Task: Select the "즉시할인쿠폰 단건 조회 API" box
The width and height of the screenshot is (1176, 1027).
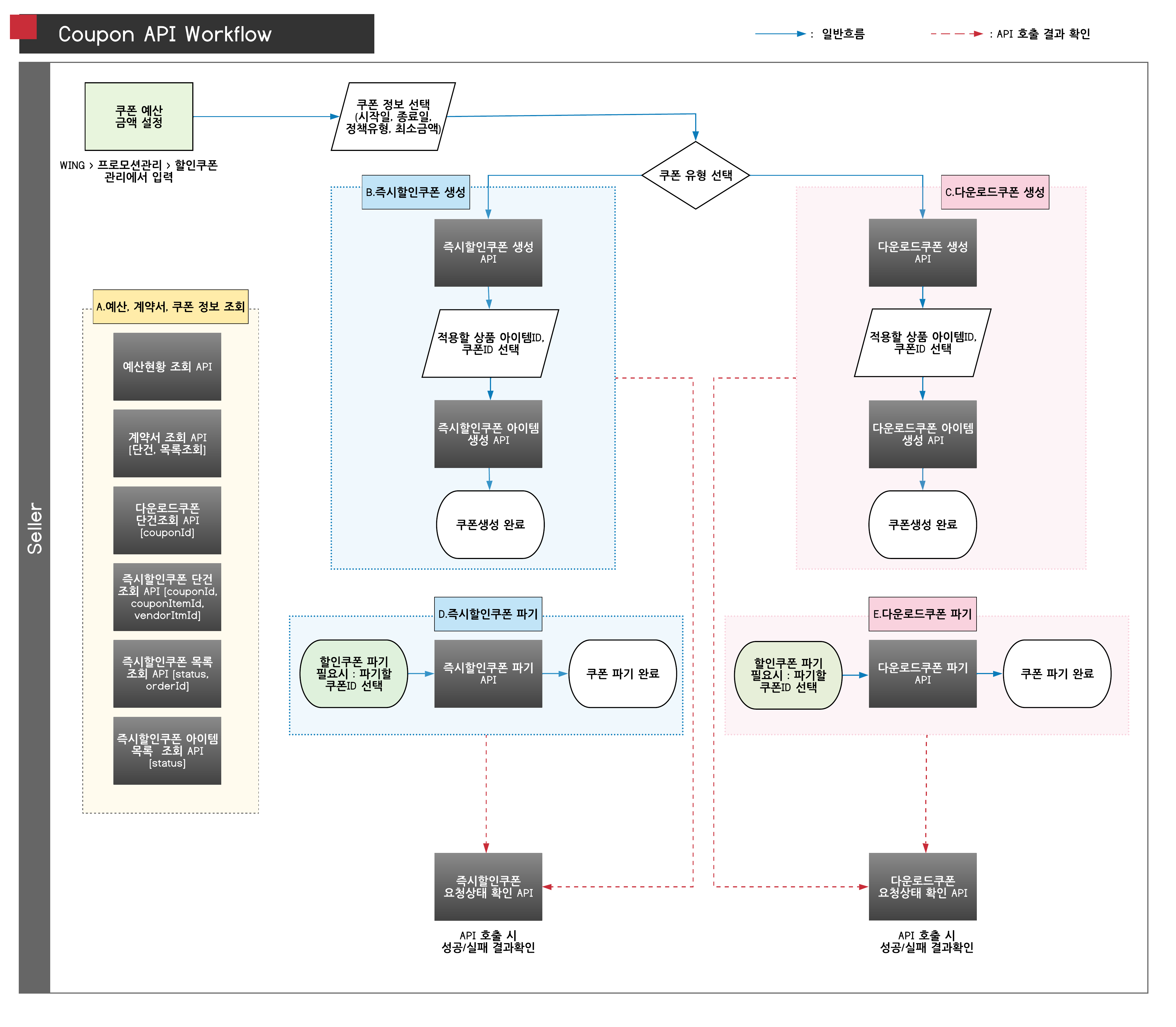Action: 167,597
